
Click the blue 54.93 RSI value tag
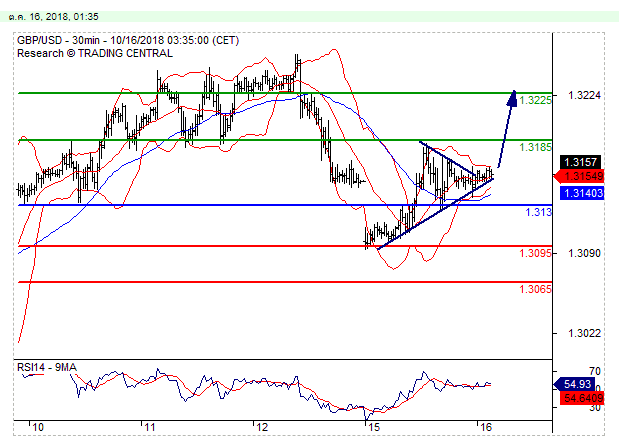pos(579,384)
